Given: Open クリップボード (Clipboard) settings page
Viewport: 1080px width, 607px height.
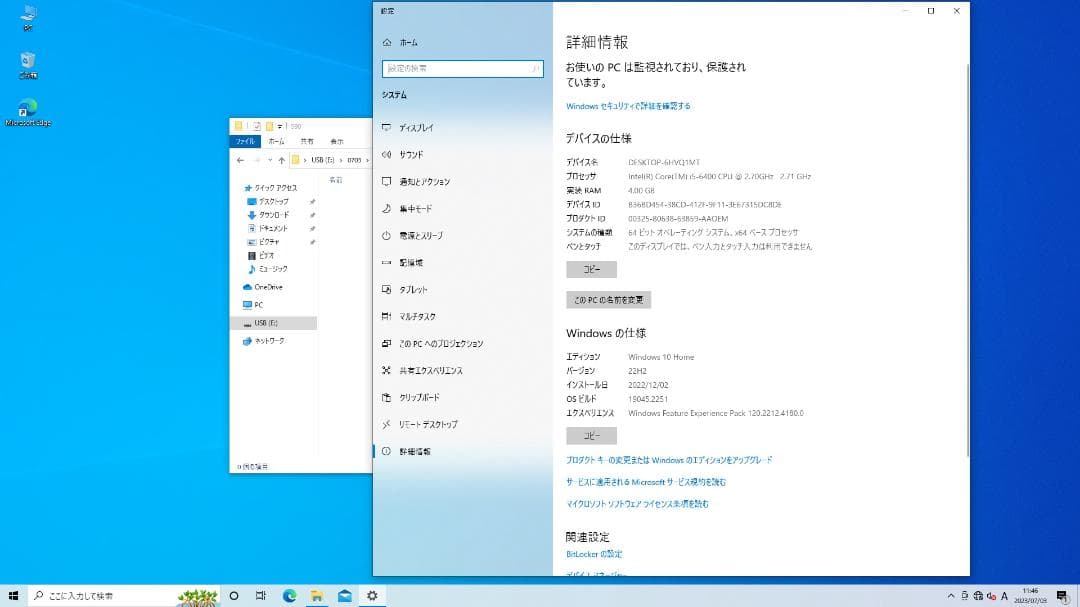Looking at the screenshot, I should click(419, 397).
